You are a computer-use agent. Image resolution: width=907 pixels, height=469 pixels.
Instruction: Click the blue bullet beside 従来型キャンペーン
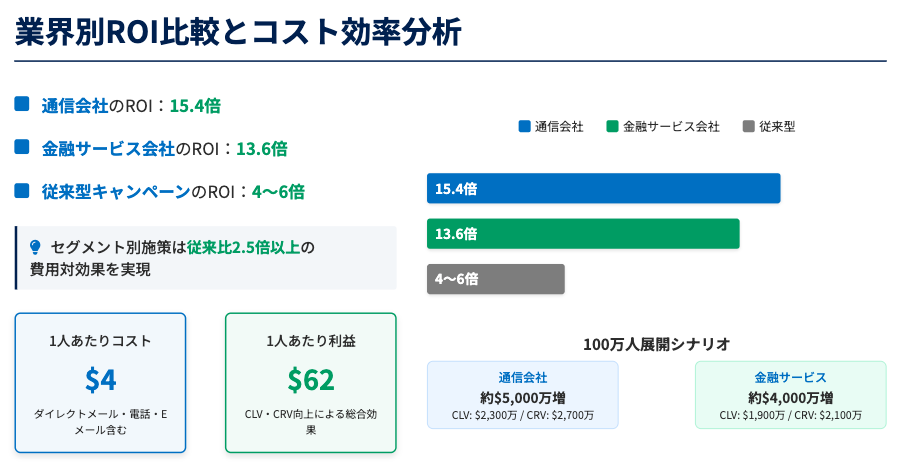[22, 190]
